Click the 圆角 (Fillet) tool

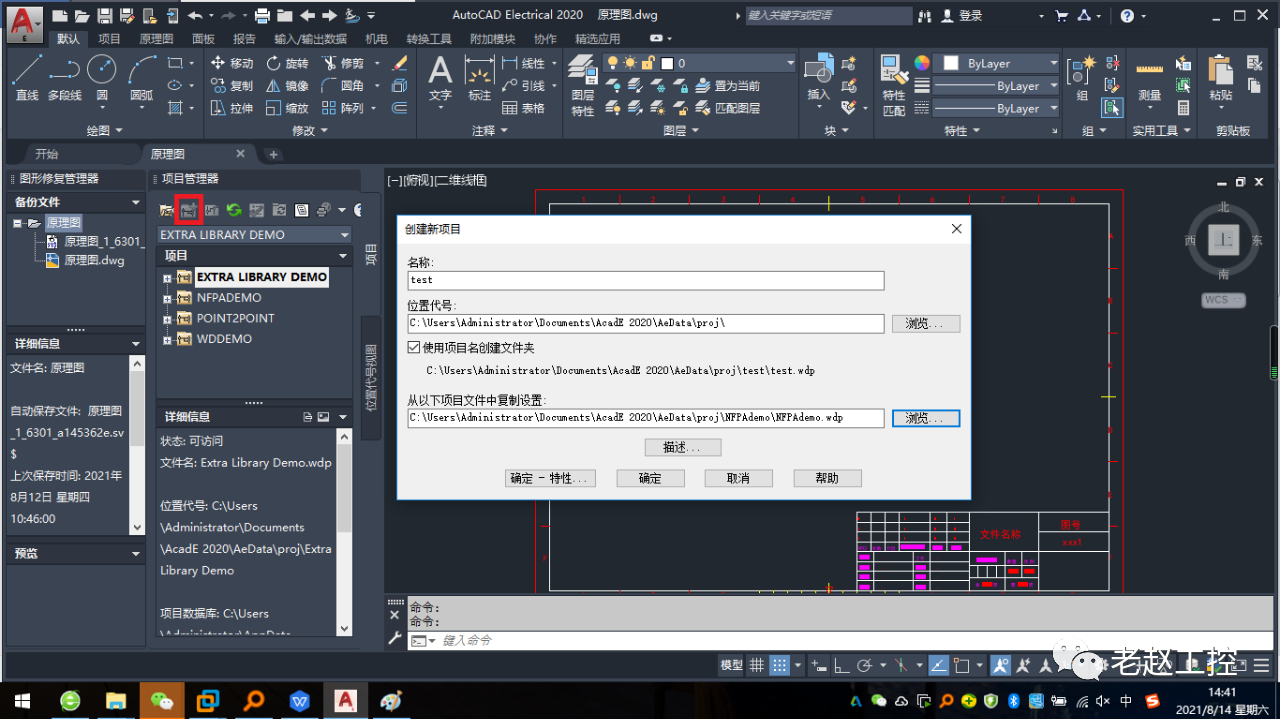343,86
